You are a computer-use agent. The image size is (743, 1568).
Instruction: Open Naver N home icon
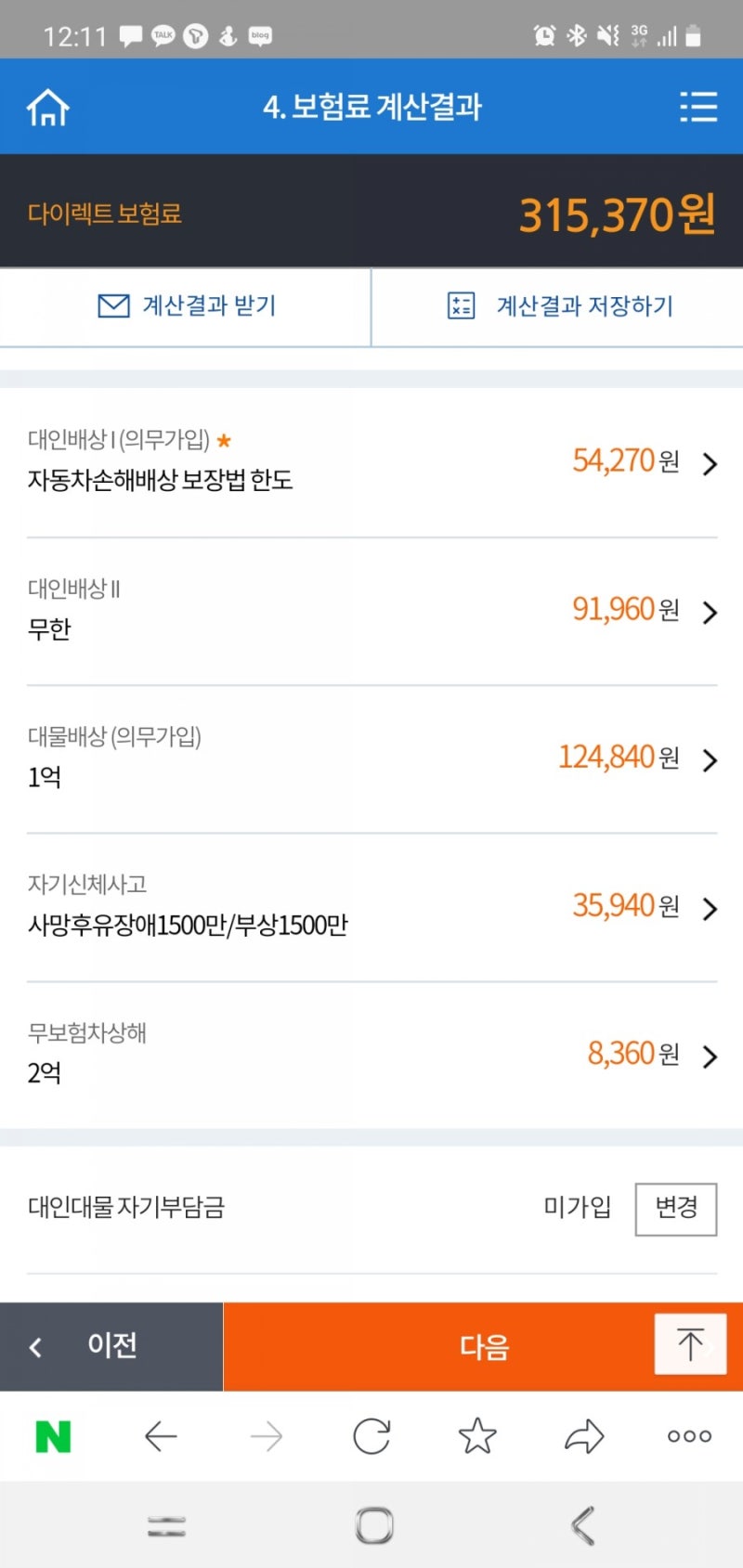pos(53,1436)
